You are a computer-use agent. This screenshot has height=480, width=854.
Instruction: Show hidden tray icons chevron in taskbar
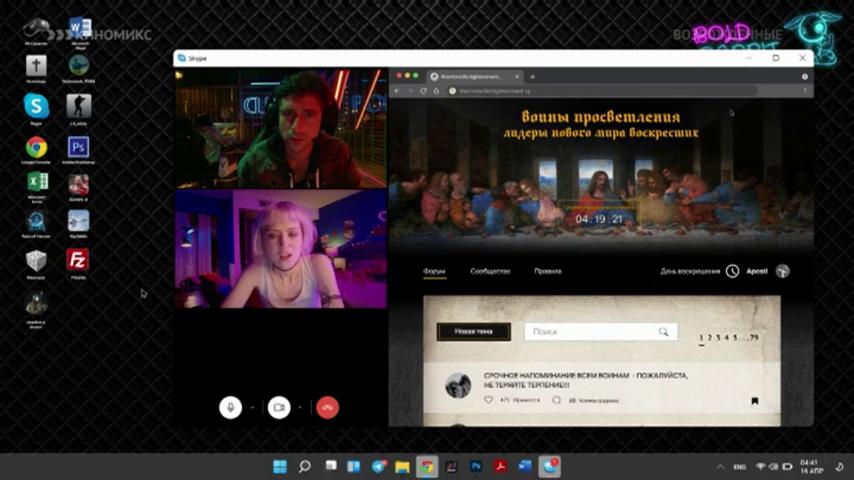tap(721, 467)
